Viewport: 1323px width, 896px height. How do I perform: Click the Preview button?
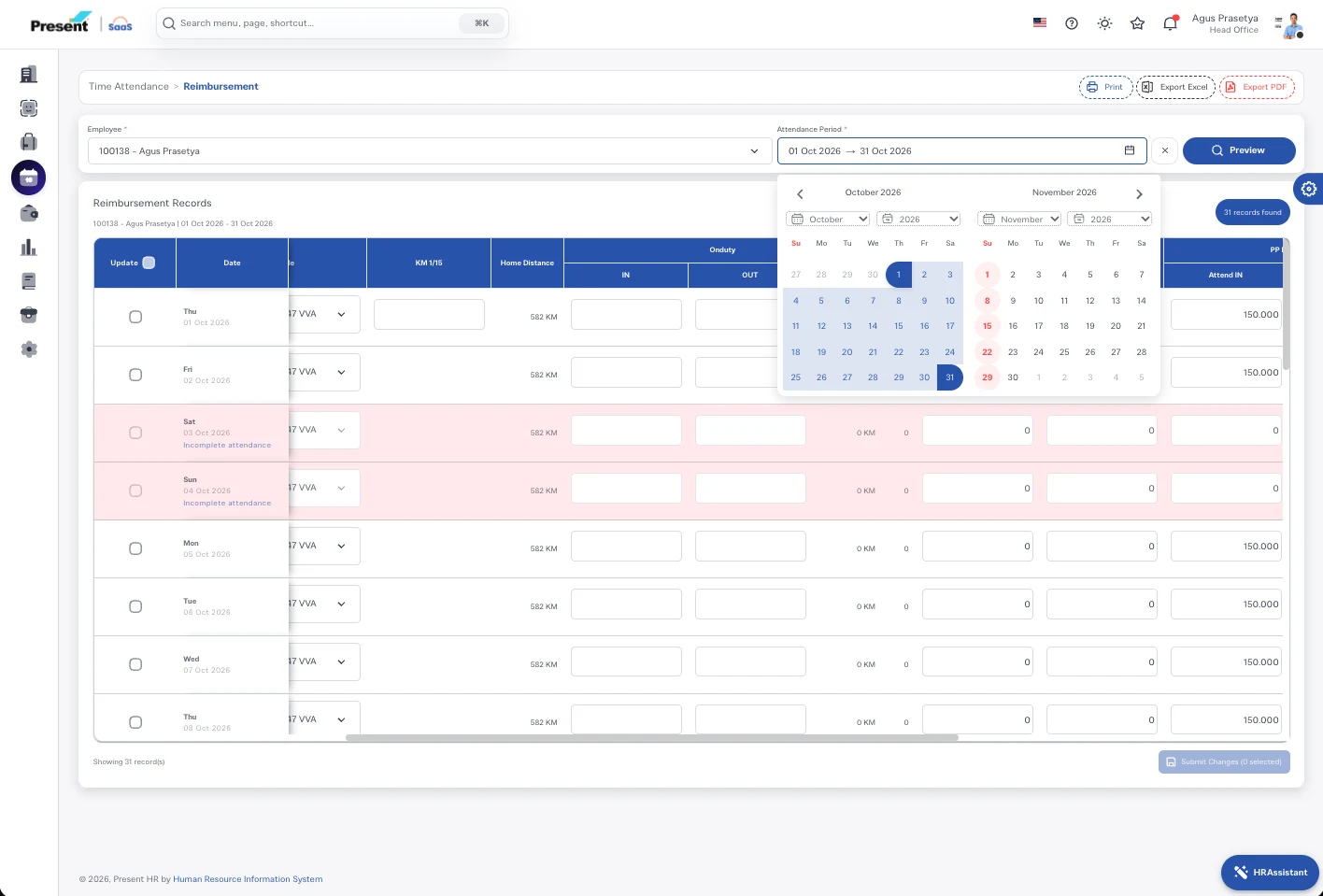coord(1239,150)
